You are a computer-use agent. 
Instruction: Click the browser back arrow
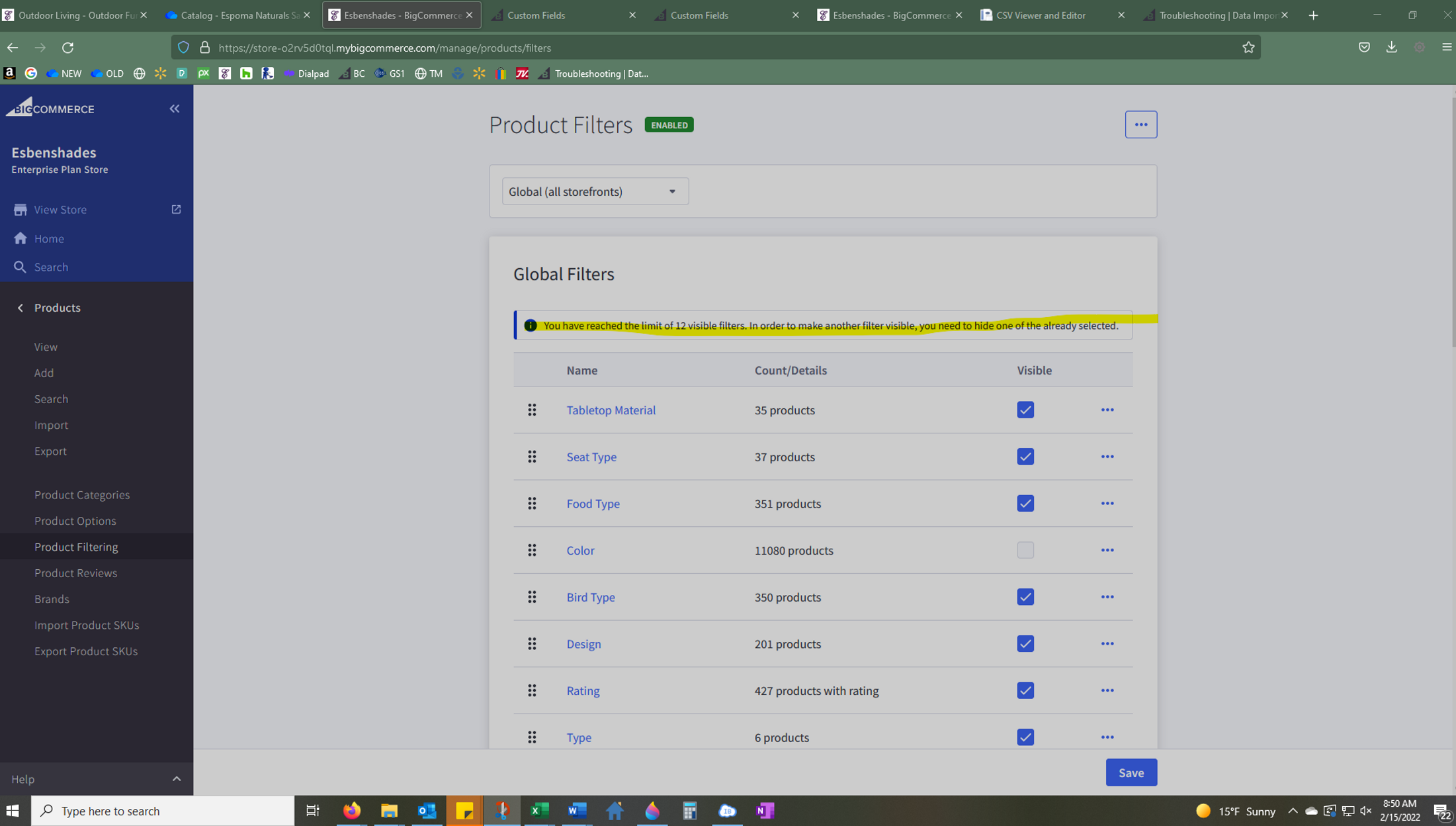13,48
